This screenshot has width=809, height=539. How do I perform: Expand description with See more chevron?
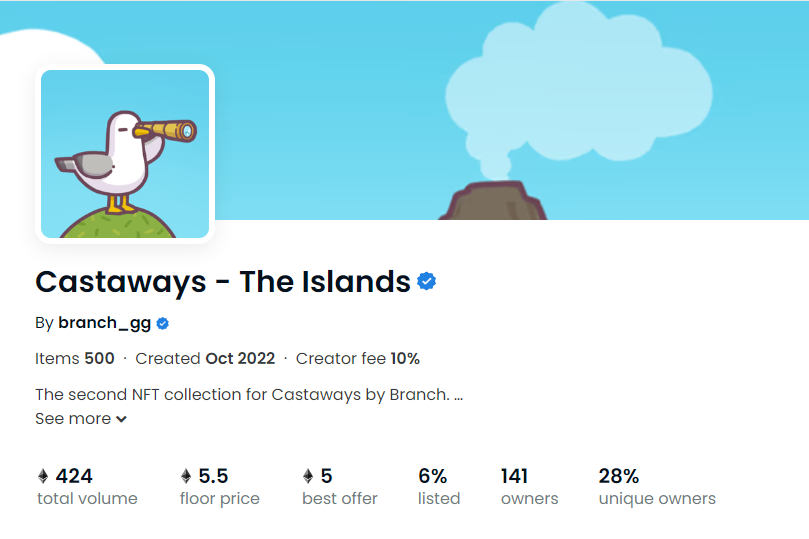pos(121,419)
